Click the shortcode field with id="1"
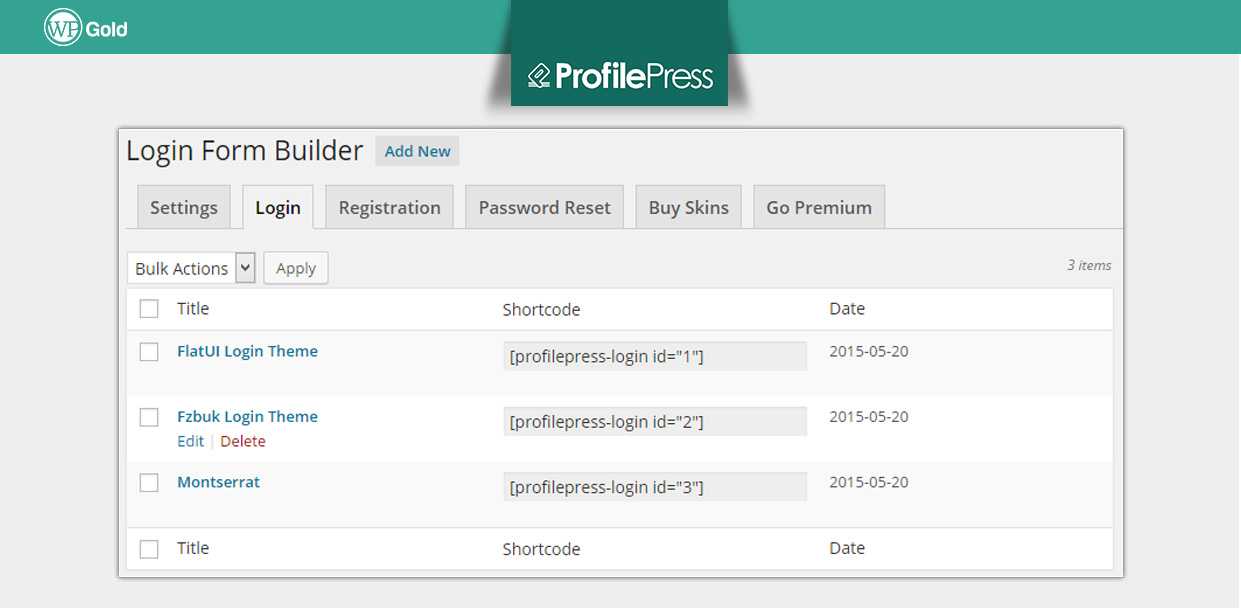Viewport: 1241px width, 608px height. point(654,356)
